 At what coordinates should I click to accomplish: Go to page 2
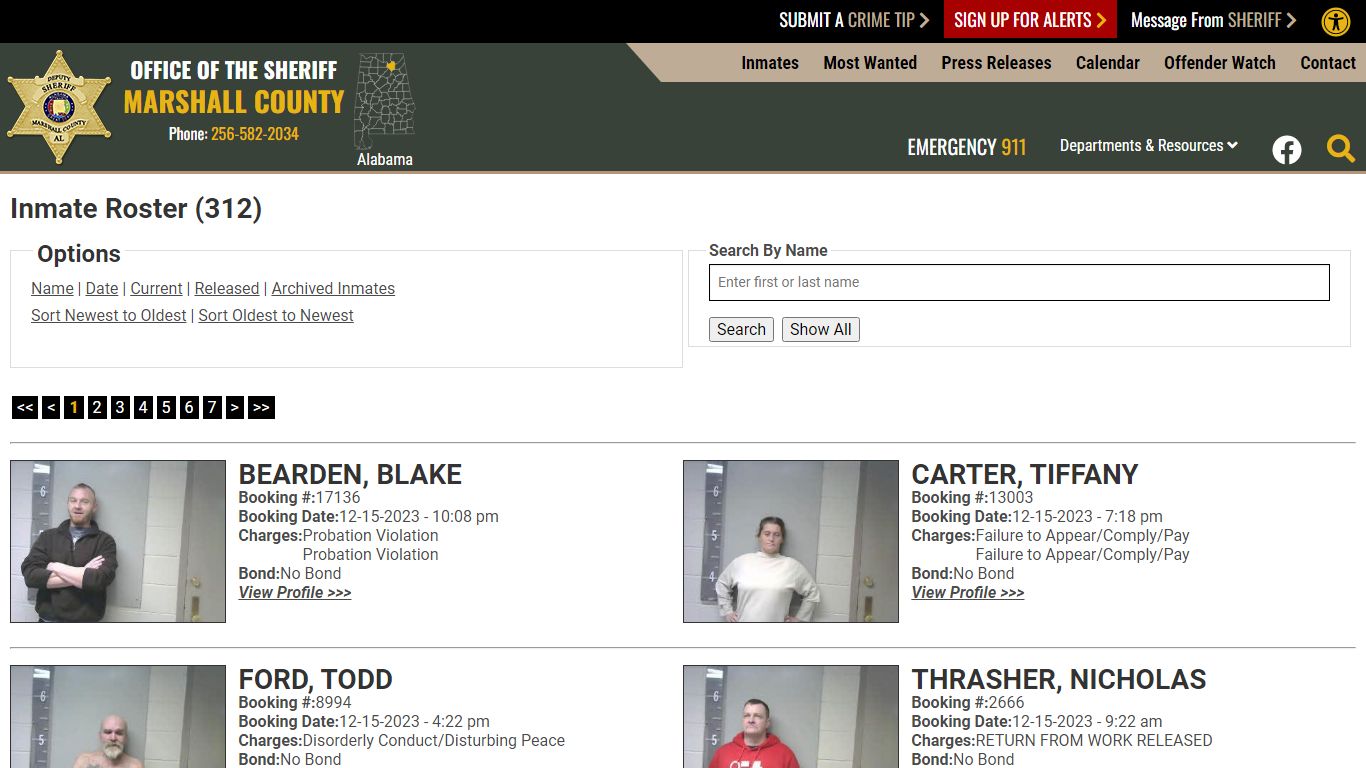point(97,407)
